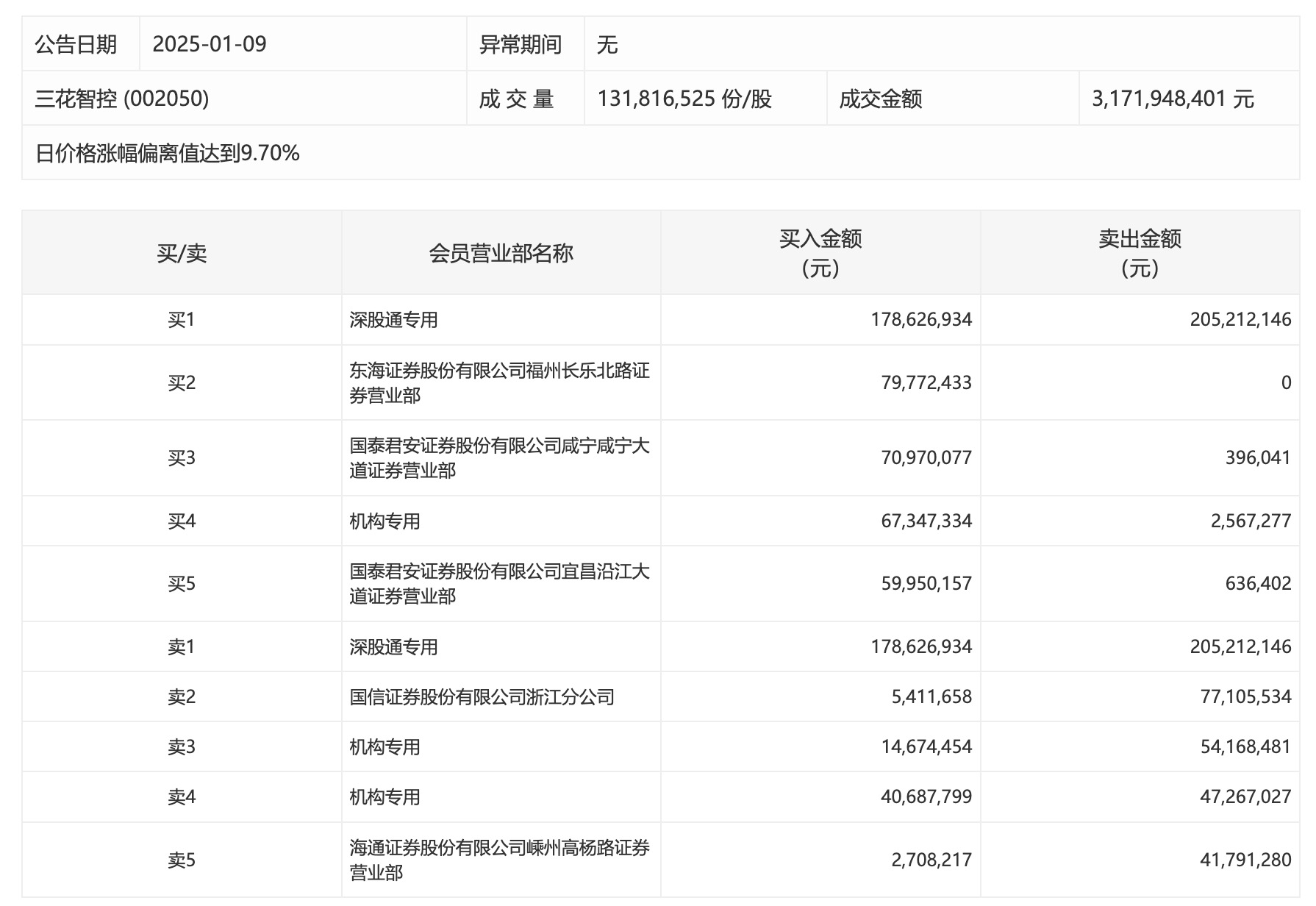Click the 成交量 label
The width and height of the screenshot is (1316, 906).
click(x=516, y=99)
